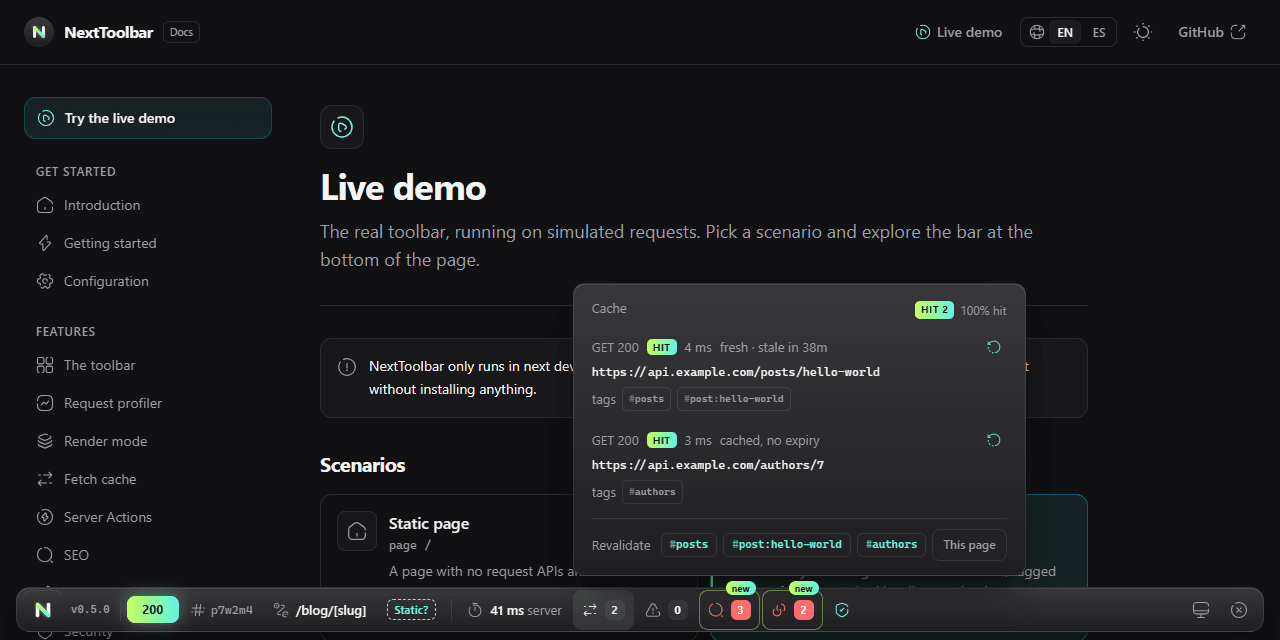Image resolution: width=1280 pixels, height=640 pixels.
Task: Open Request profiler sidebar item
Action: tap(148, 403)
